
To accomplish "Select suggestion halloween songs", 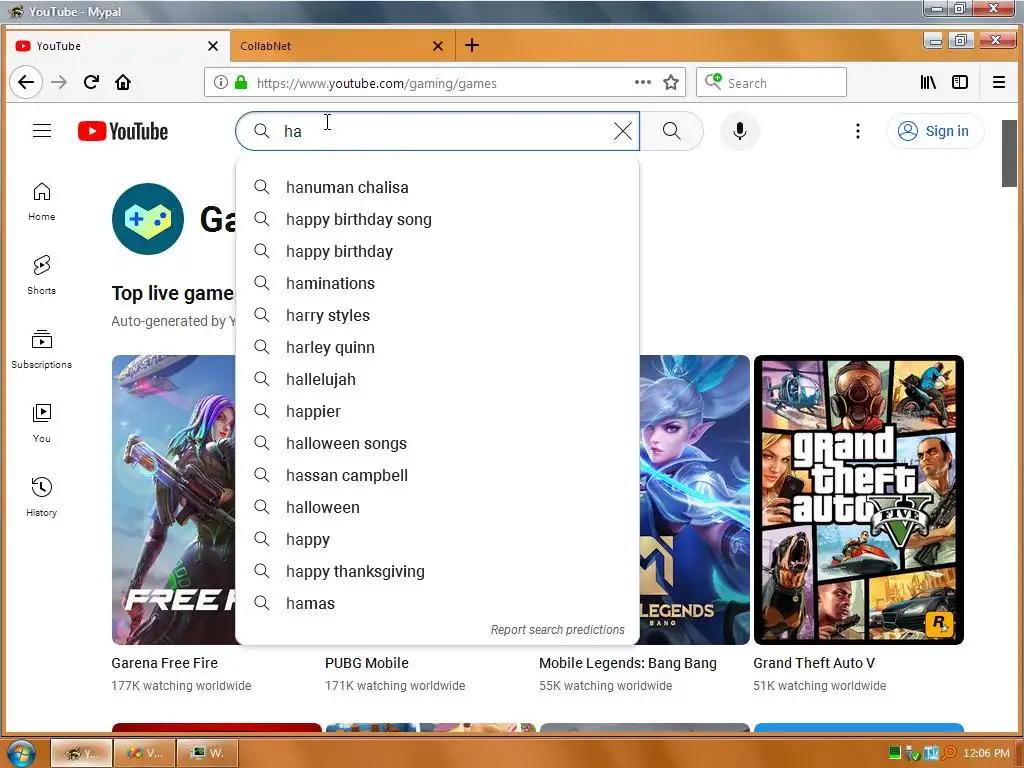I will pos(437,443).
